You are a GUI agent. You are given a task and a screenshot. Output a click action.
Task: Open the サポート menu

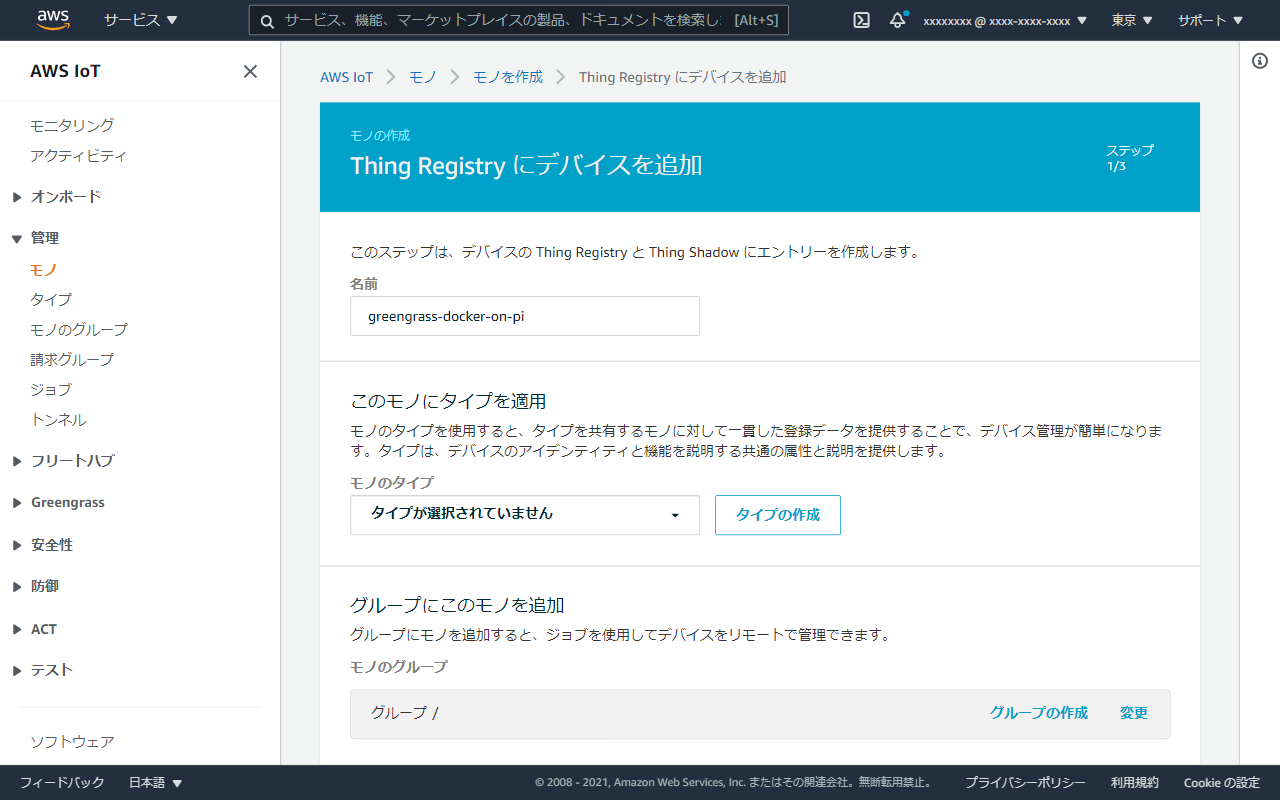tap(1209, 19)
